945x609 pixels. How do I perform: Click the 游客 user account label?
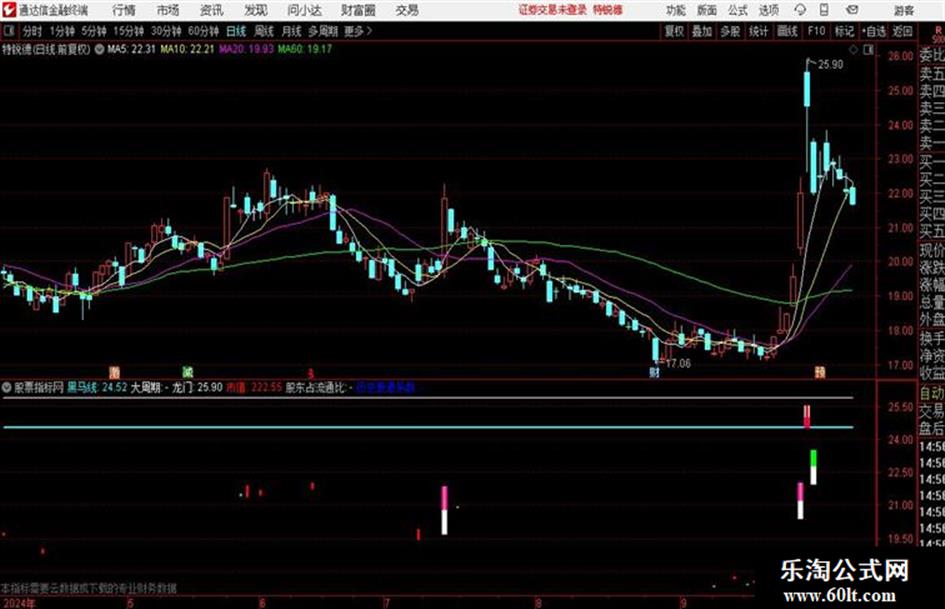pos(903,10)
